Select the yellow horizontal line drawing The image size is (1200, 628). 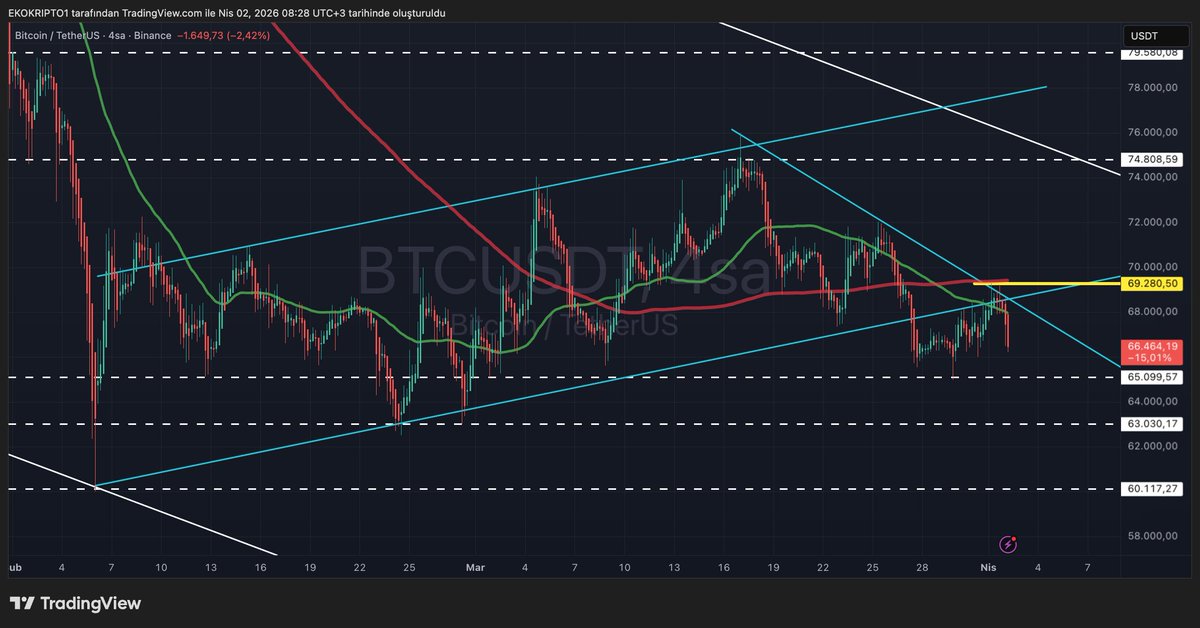(1045, 284)
